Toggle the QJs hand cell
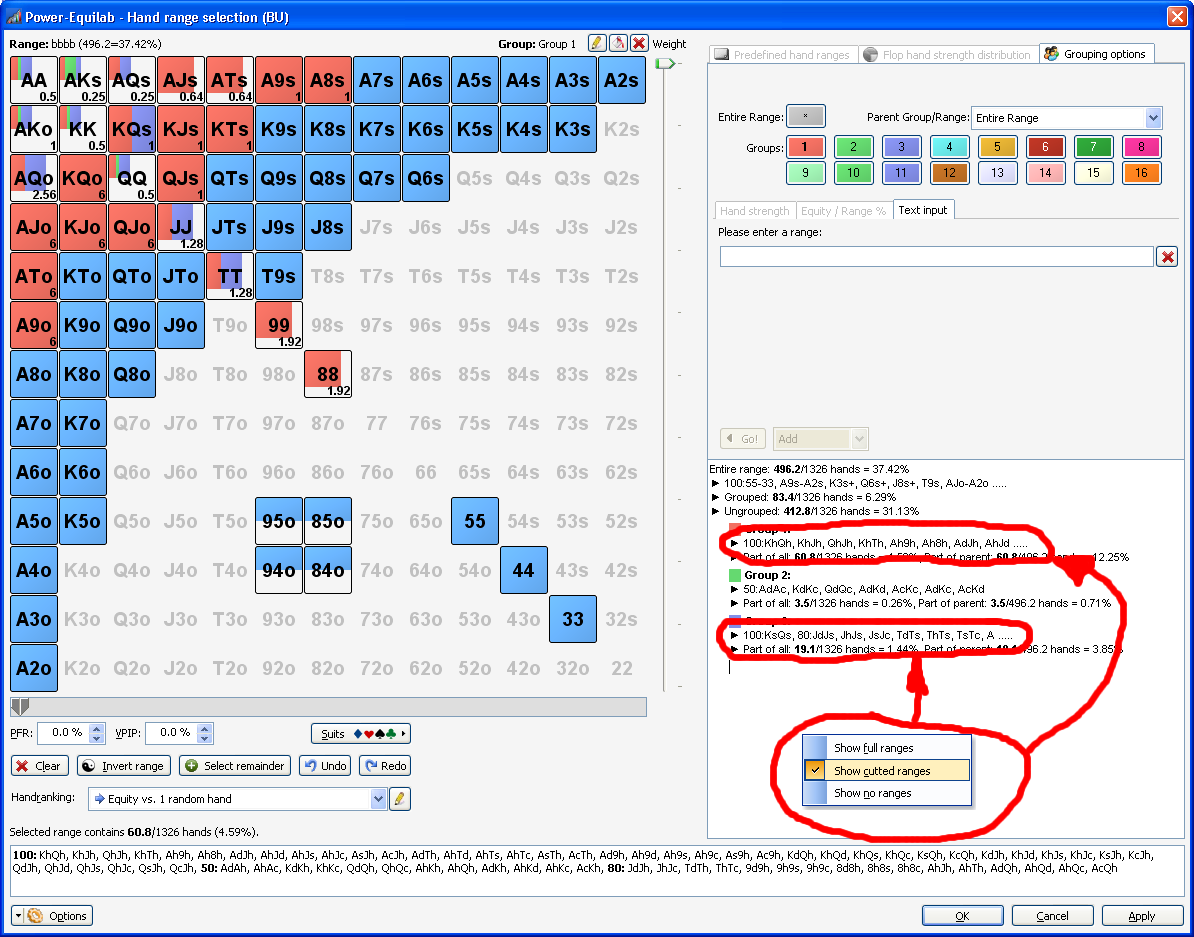The image size is (1194, 937). coord(180,178)
